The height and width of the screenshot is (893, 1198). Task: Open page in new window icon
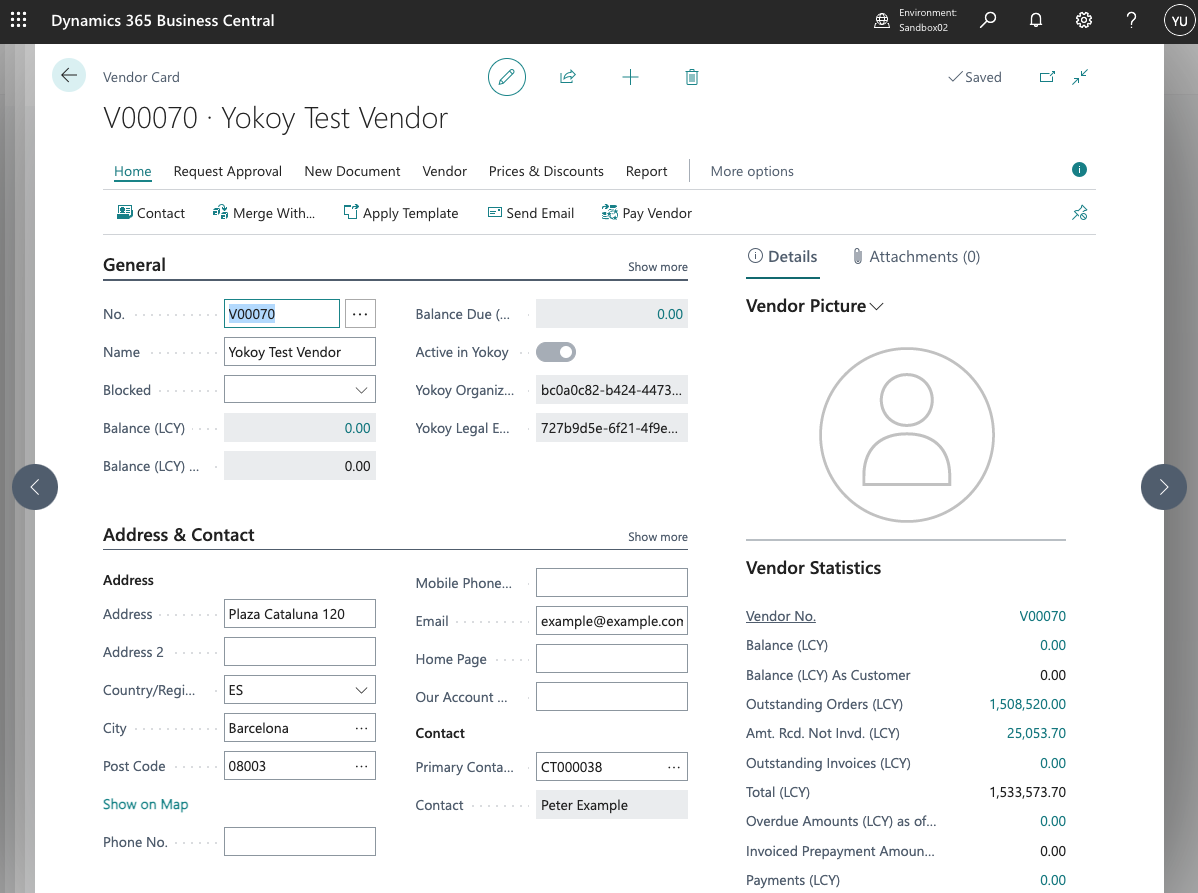pyautogui.click(x=1047, y=77)
